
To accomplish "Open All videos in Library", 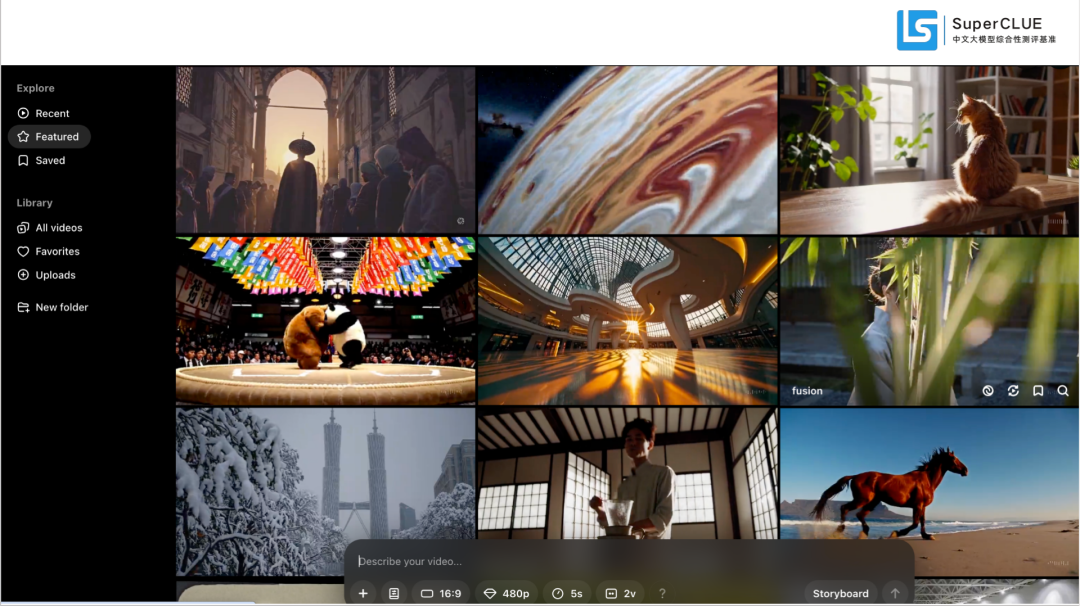I will click(x=50, y=228).
